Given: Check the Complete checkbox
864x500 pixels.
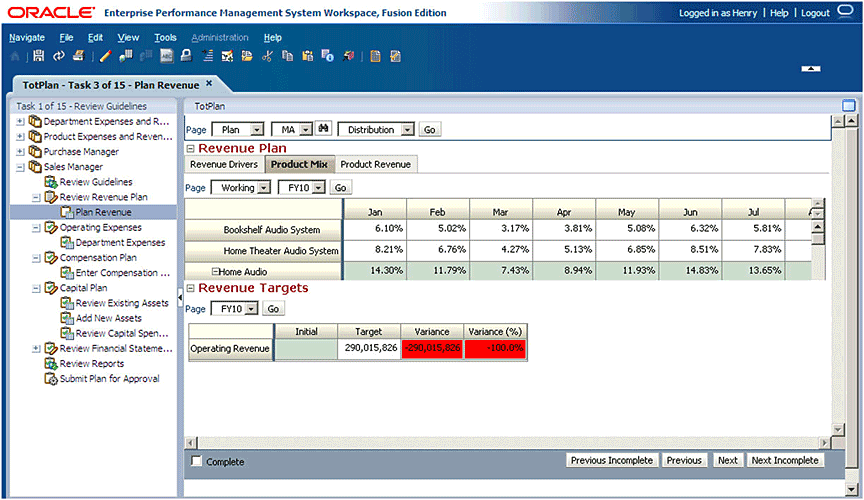Looking at the screenshot, I should click(x=196, y=462).
